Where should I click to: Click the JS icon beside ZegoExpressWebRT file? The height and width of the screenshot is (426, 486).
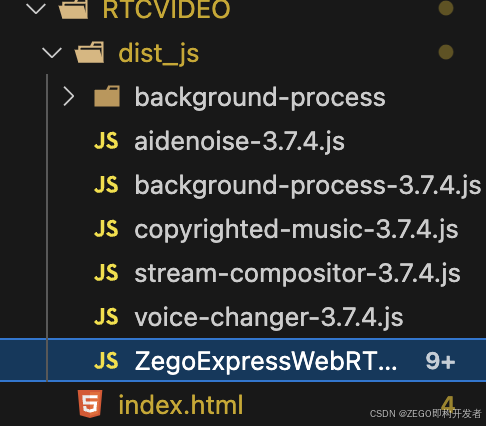coord(106,361)
